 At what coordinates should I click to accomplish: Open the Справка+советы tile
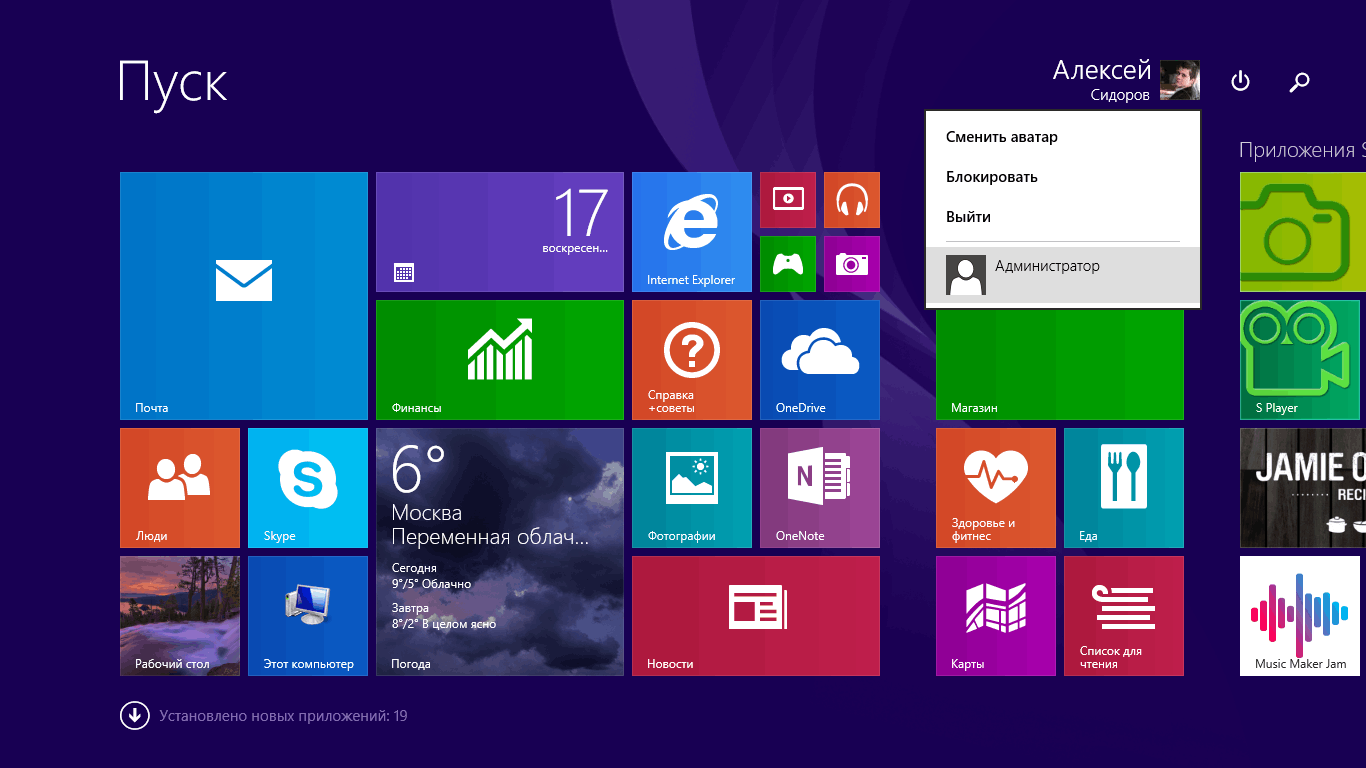(x=692, y=360)
